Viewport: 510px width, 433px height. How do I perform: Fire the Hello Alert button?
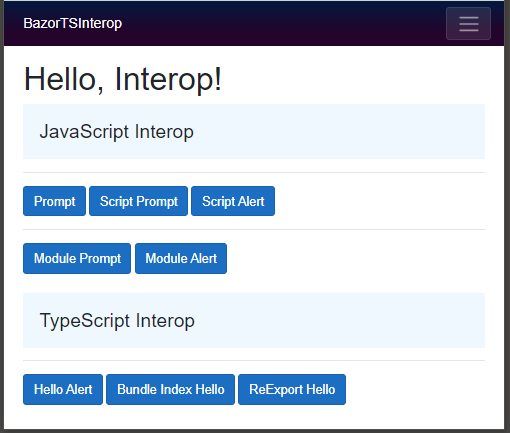pyautogui.click(x=63, y=389)
